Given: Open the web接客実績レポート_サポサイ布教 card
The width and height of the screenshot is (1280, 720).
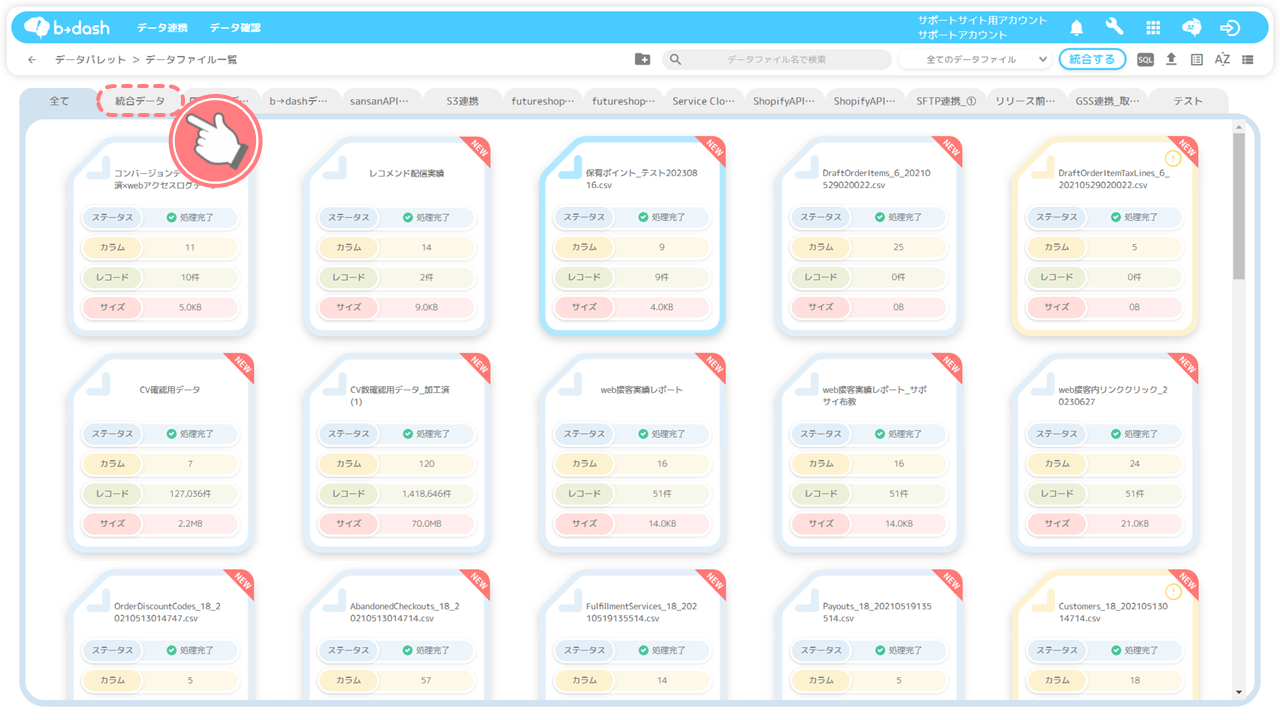Looking at the screenshot, I should pos(868,453).
